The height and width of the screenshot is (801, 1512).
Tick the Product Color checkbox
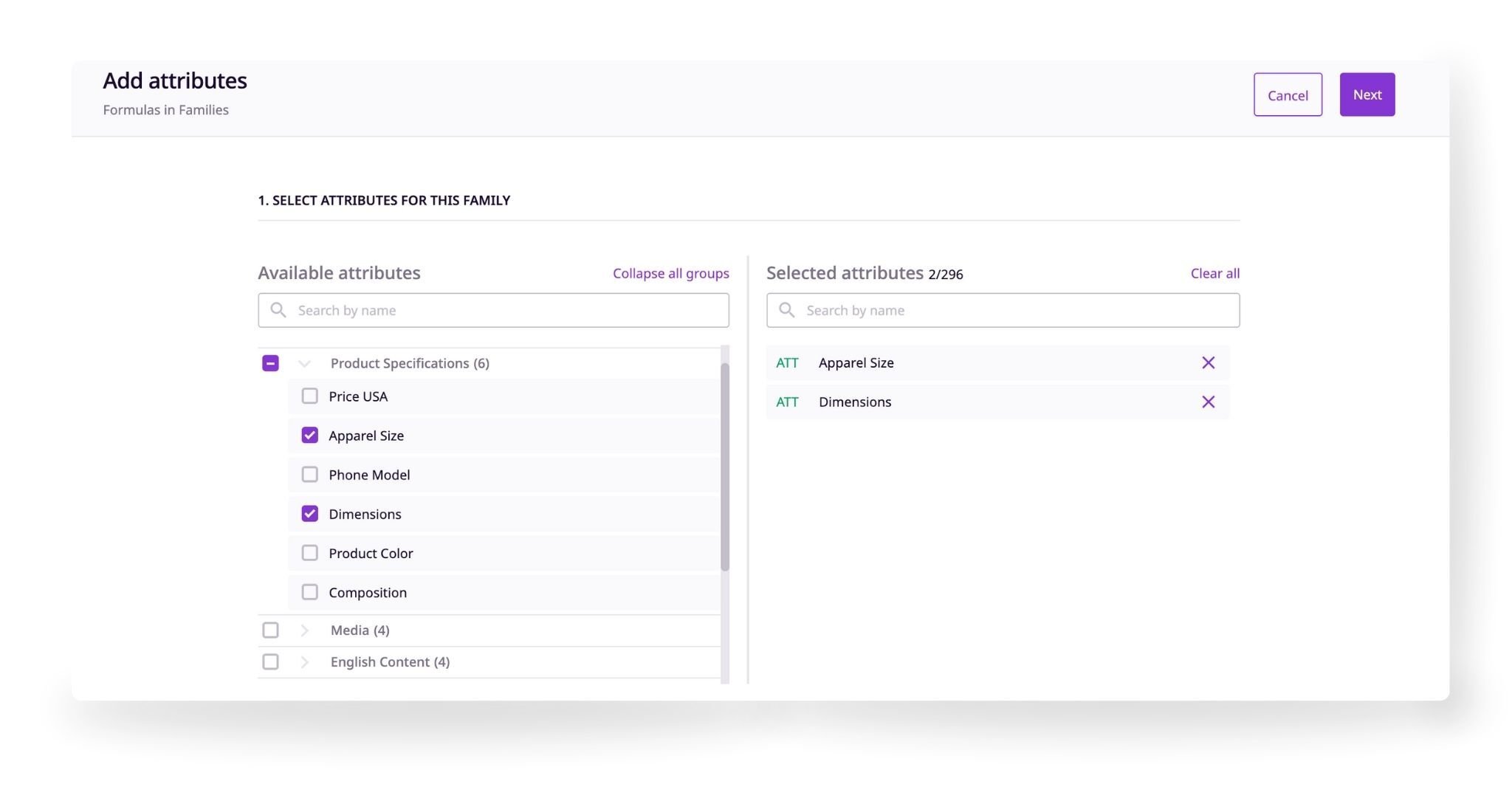310,553
